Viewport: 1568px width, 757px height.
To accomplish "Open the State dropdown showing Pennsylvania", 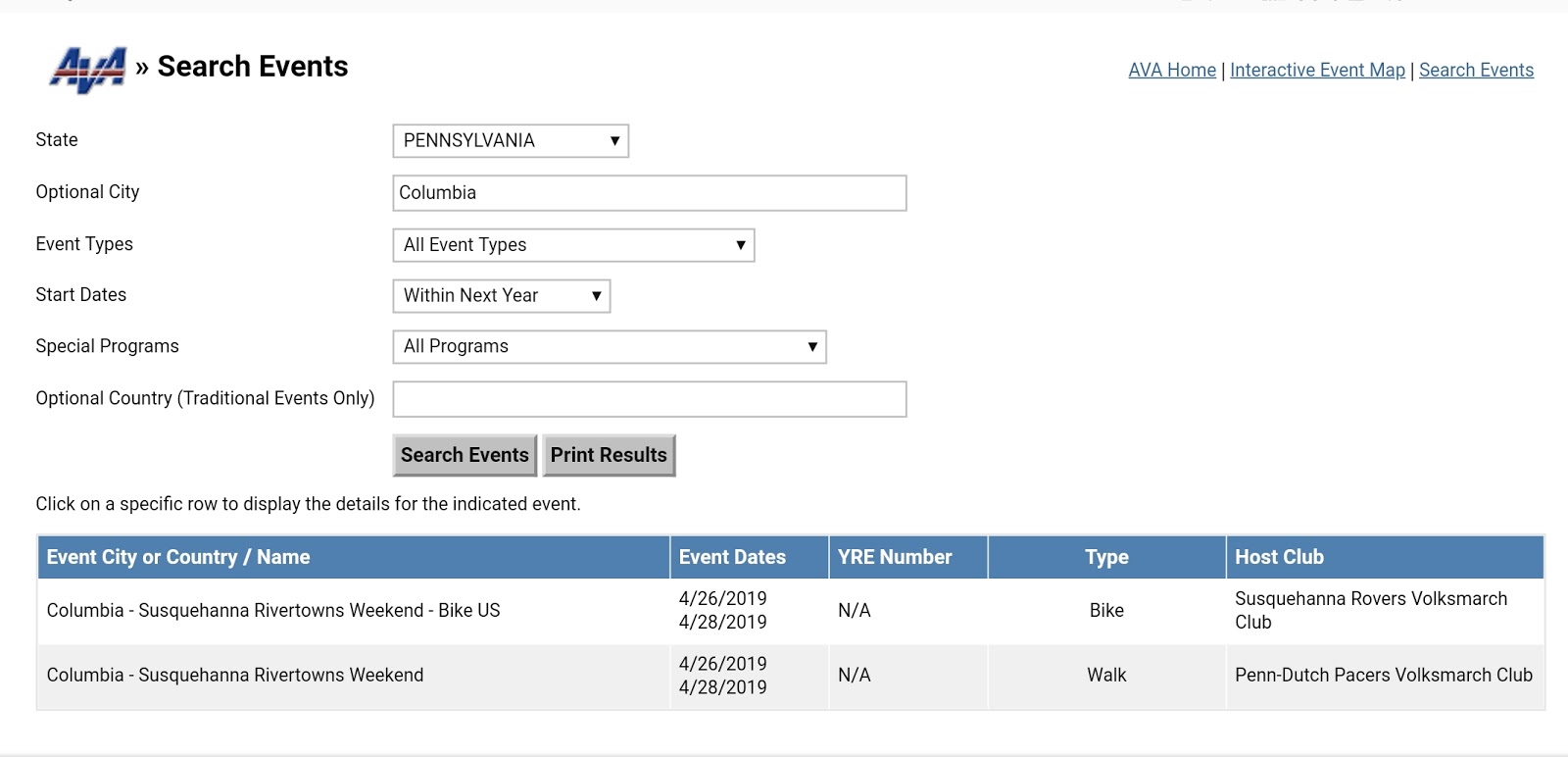I will [x=510, y=141].
